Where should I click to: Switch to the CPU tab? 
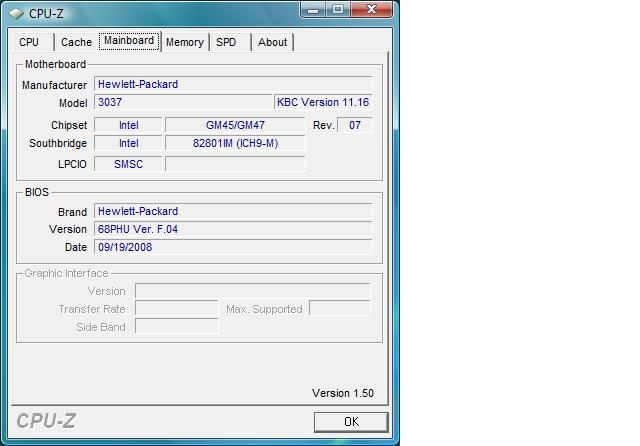(33, 42)
